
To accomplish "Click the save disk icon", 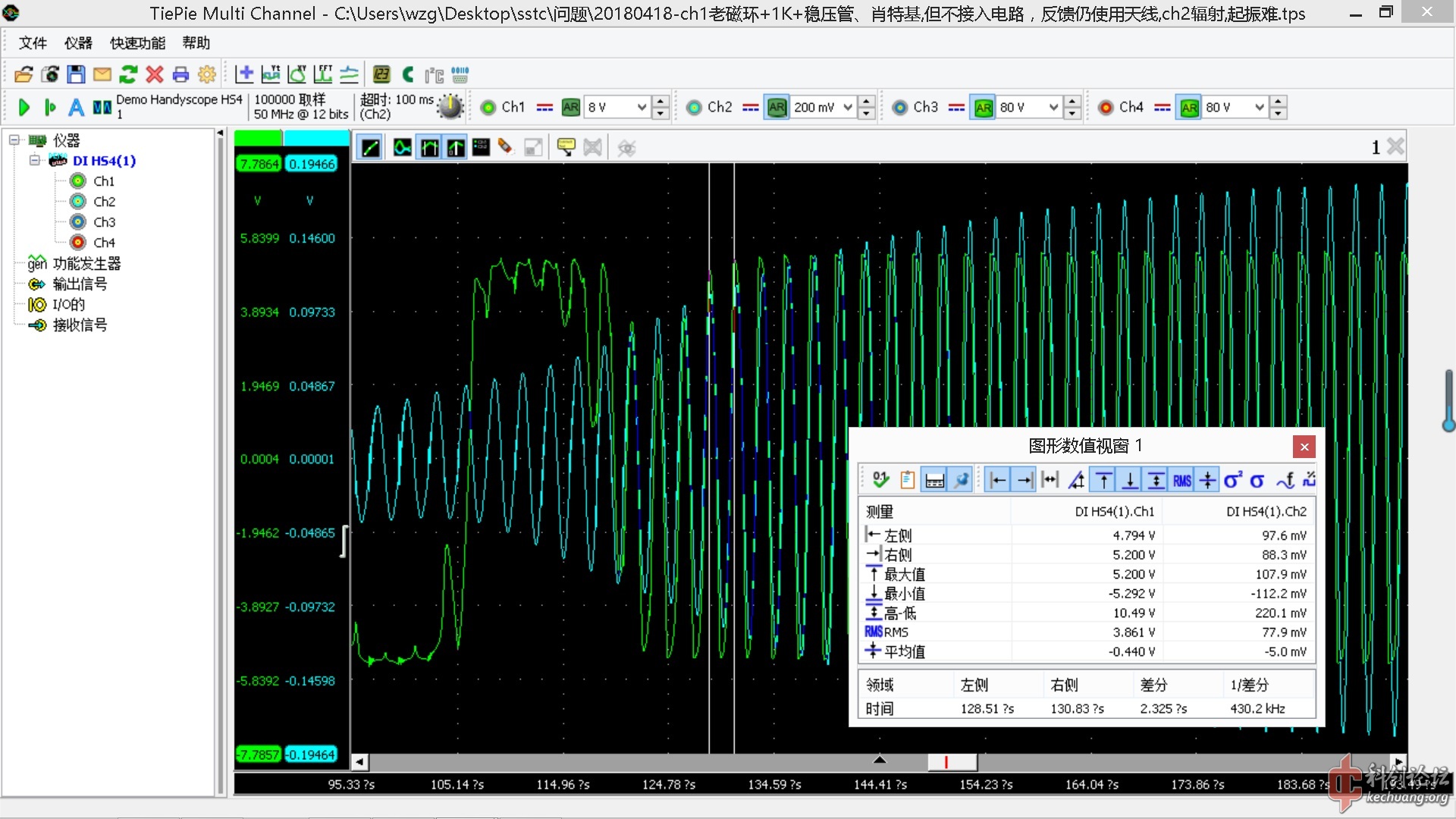I will (76, 74).
